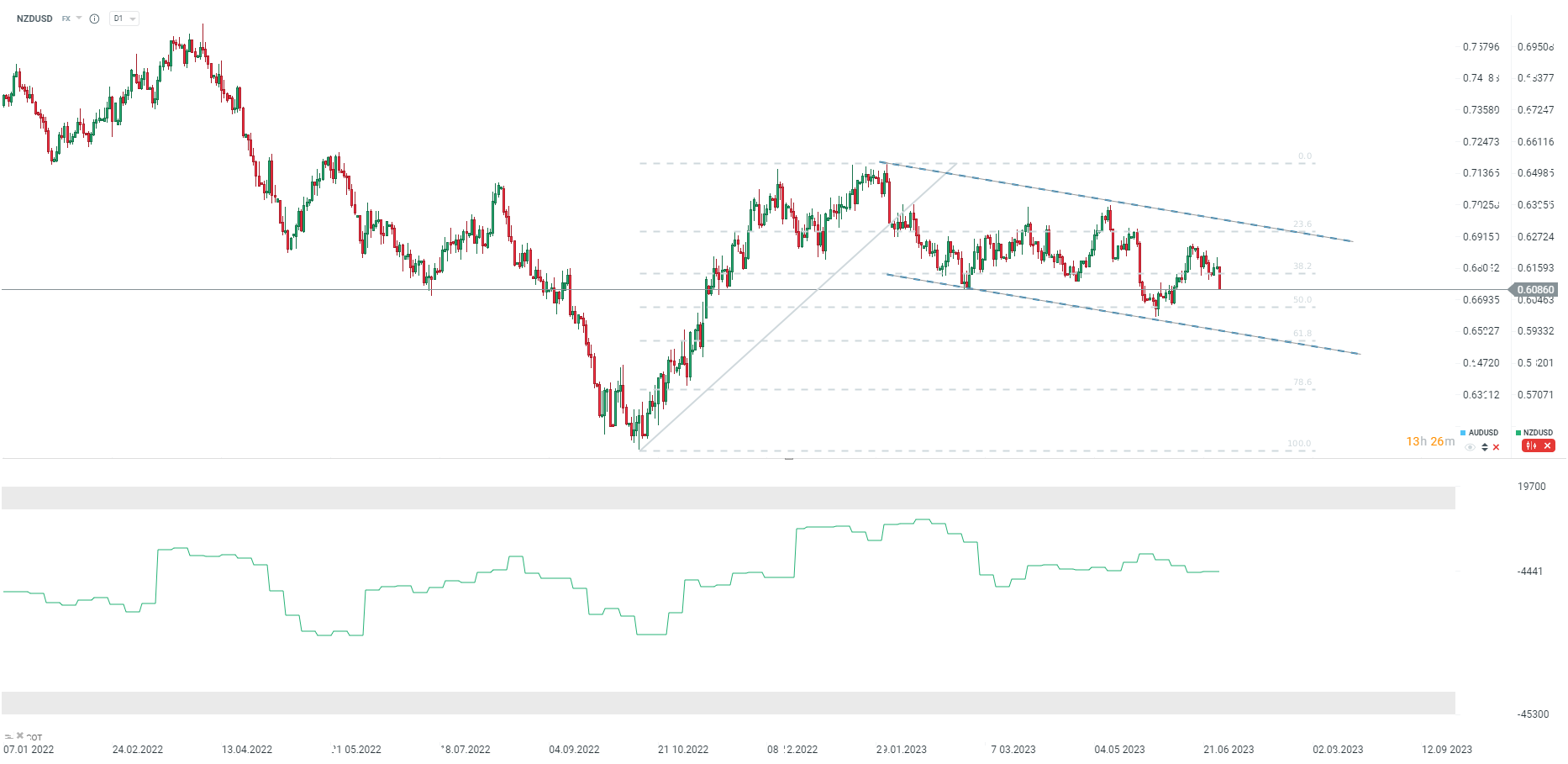Click the 13h 26m candle countdown timer
1568x764 pixels.
[1430, 441]
